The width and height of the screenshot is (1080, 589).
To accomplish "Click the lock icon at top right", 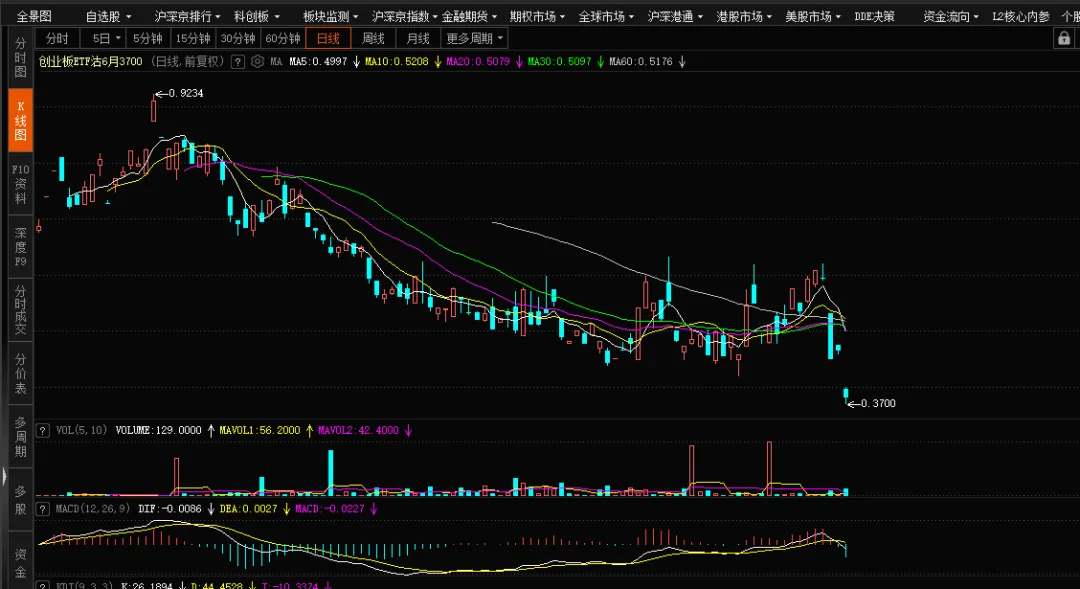I will pos(1064,39).
